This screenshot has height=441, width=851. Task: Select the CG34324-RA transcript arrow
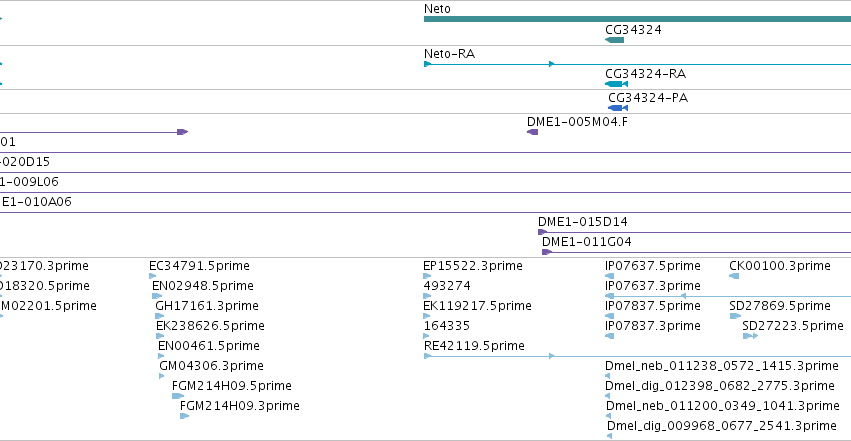click(x=617, y=84)
